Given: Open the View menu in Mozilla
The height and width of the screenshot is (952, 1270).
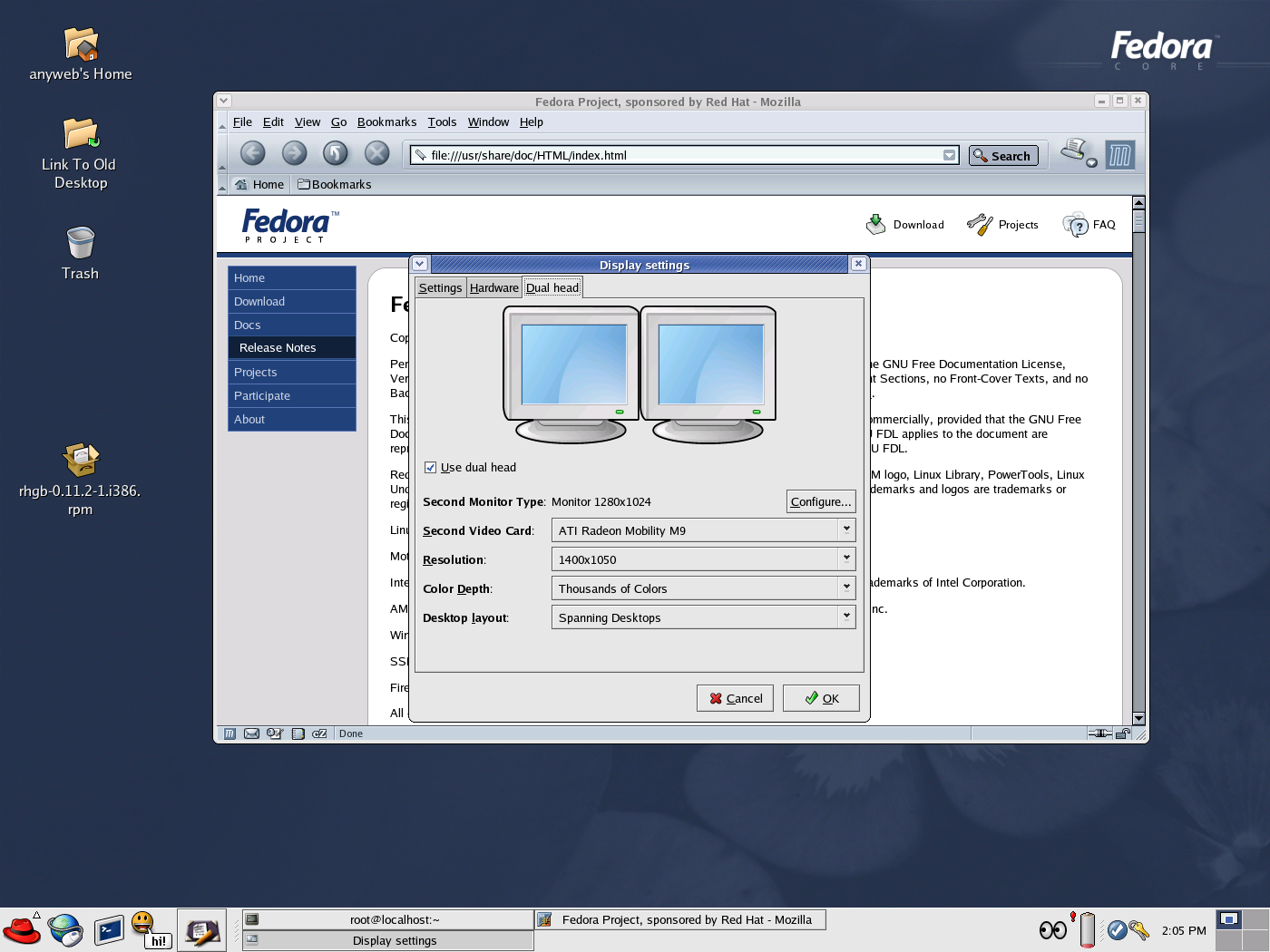Looking at the screenshot, I should [x=308, y=122].
